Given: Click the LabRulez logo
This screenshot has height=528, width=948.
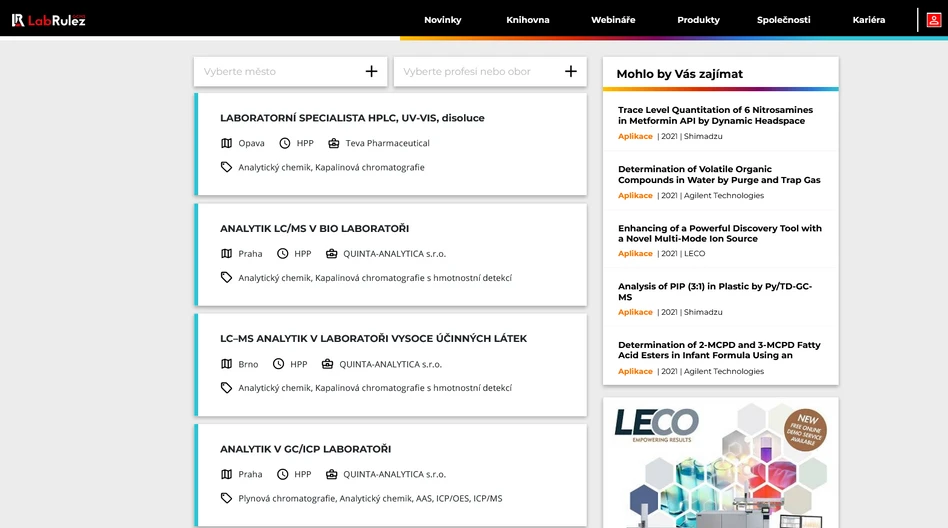Looking at the screenshot, I should 48,20.
